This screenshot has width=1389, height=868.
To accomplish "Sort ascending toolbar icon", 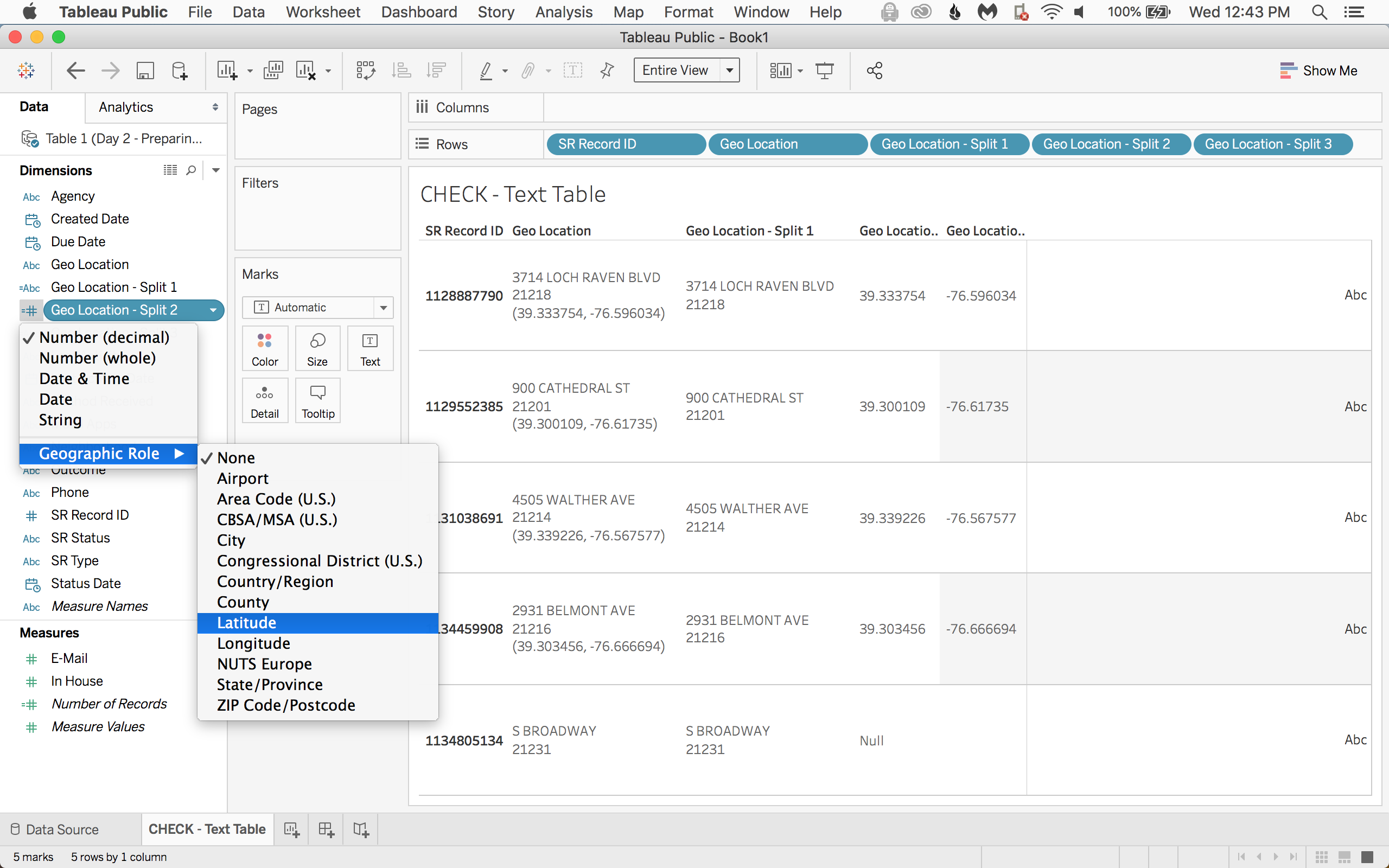I will pos(401,71).
